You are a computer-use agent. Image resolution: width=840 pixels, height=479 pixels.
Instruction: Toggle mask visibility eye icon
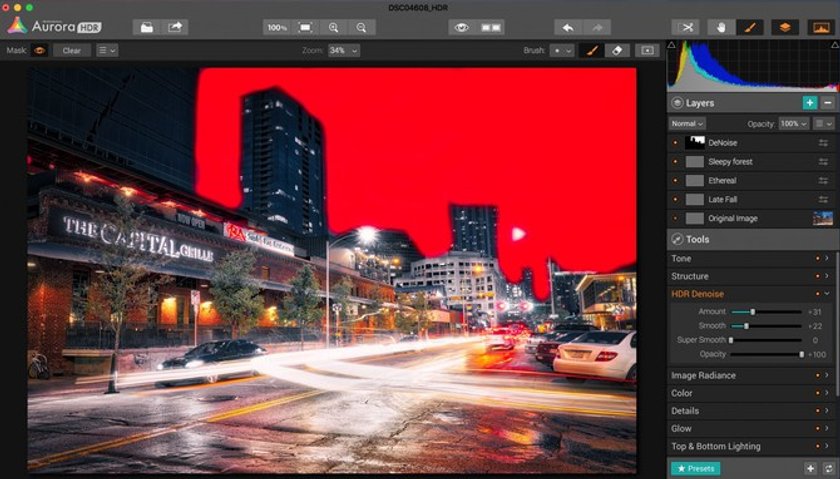pos(39,50)
